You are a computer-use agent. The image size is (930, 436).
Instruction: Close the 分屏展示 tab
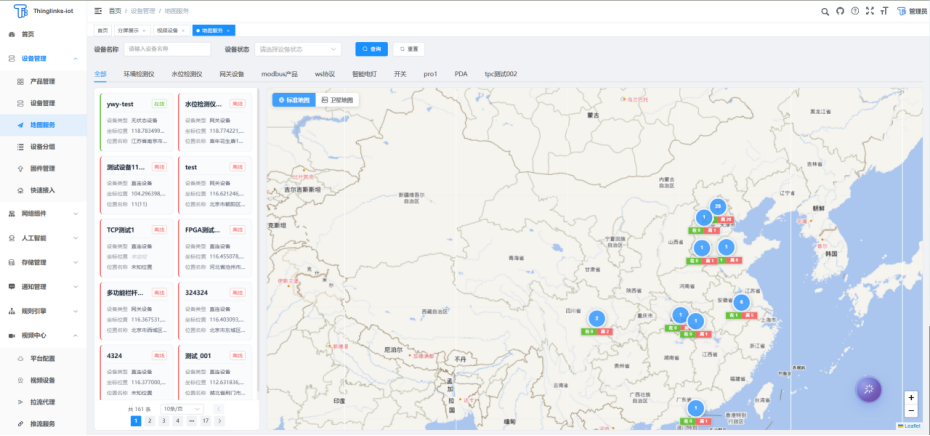click(x=144, y=30)
